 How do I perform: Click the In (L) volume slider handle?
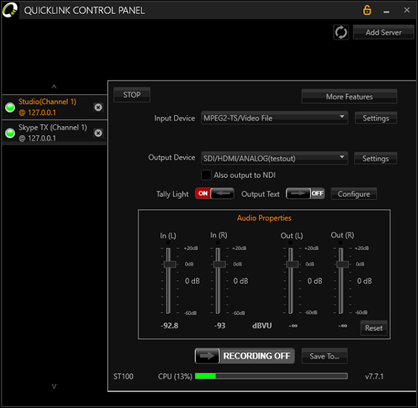coord(169,264)
